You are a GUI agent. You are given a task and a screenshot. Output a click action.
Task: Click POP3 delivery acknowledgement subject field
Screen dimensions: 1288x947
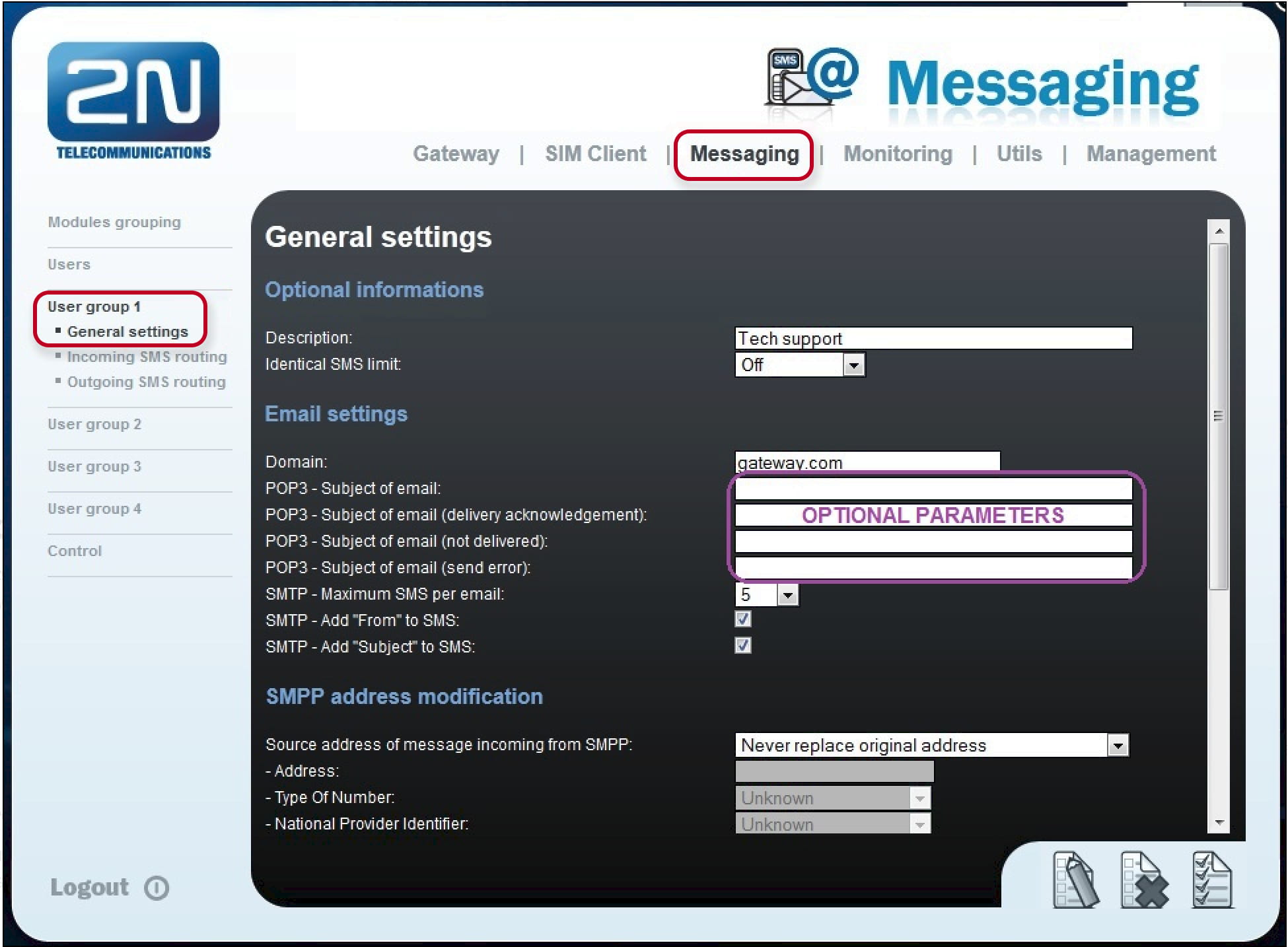(x=933, y=515)
